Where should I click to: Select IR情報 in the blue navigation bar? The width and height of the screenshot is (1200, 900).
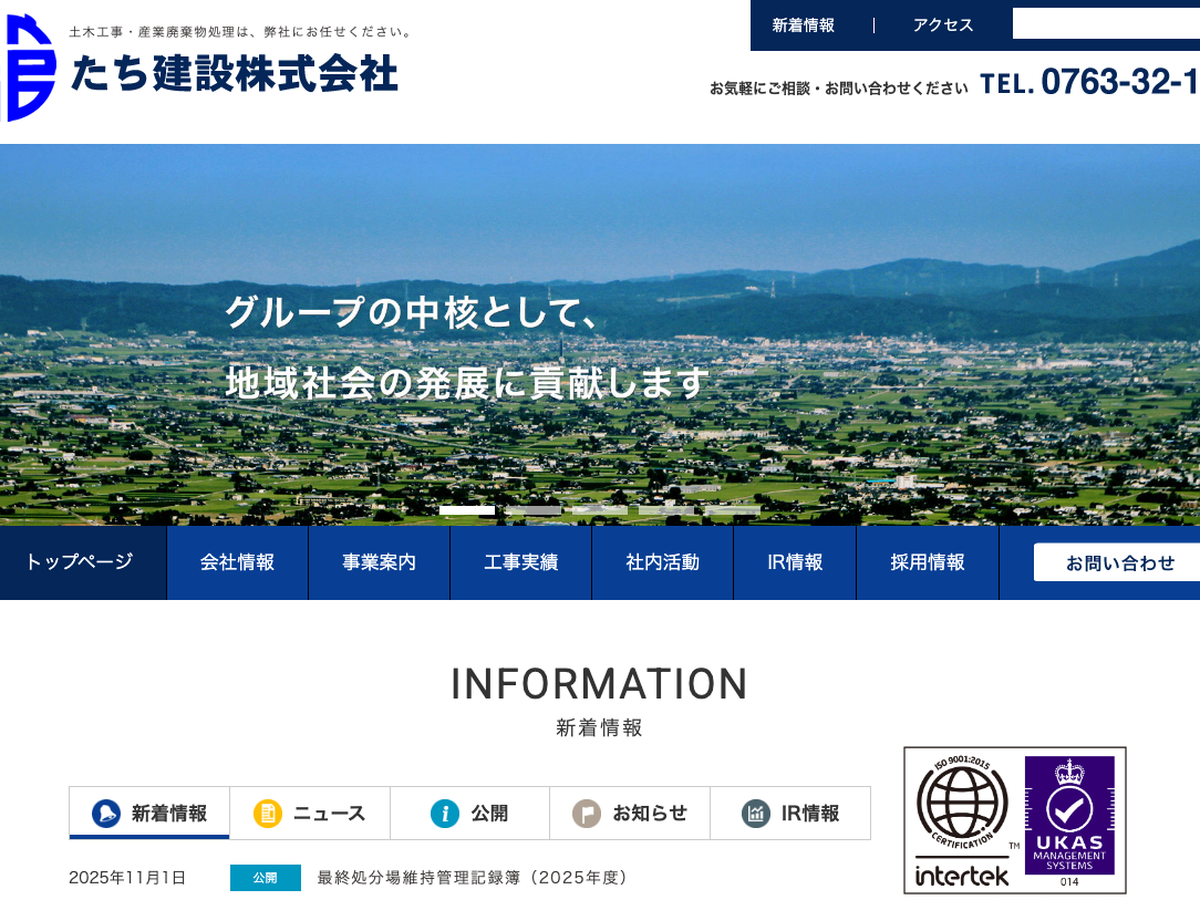[795, 562]
